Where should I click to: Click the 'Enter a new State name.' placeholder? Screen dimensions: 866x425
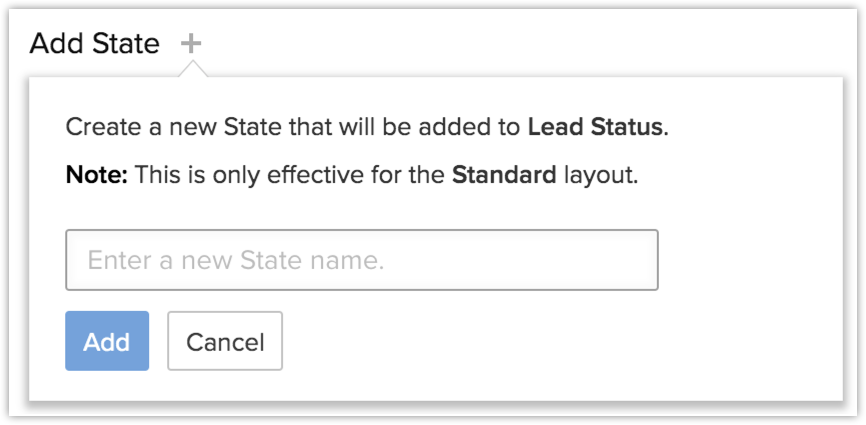click(236, 261)
